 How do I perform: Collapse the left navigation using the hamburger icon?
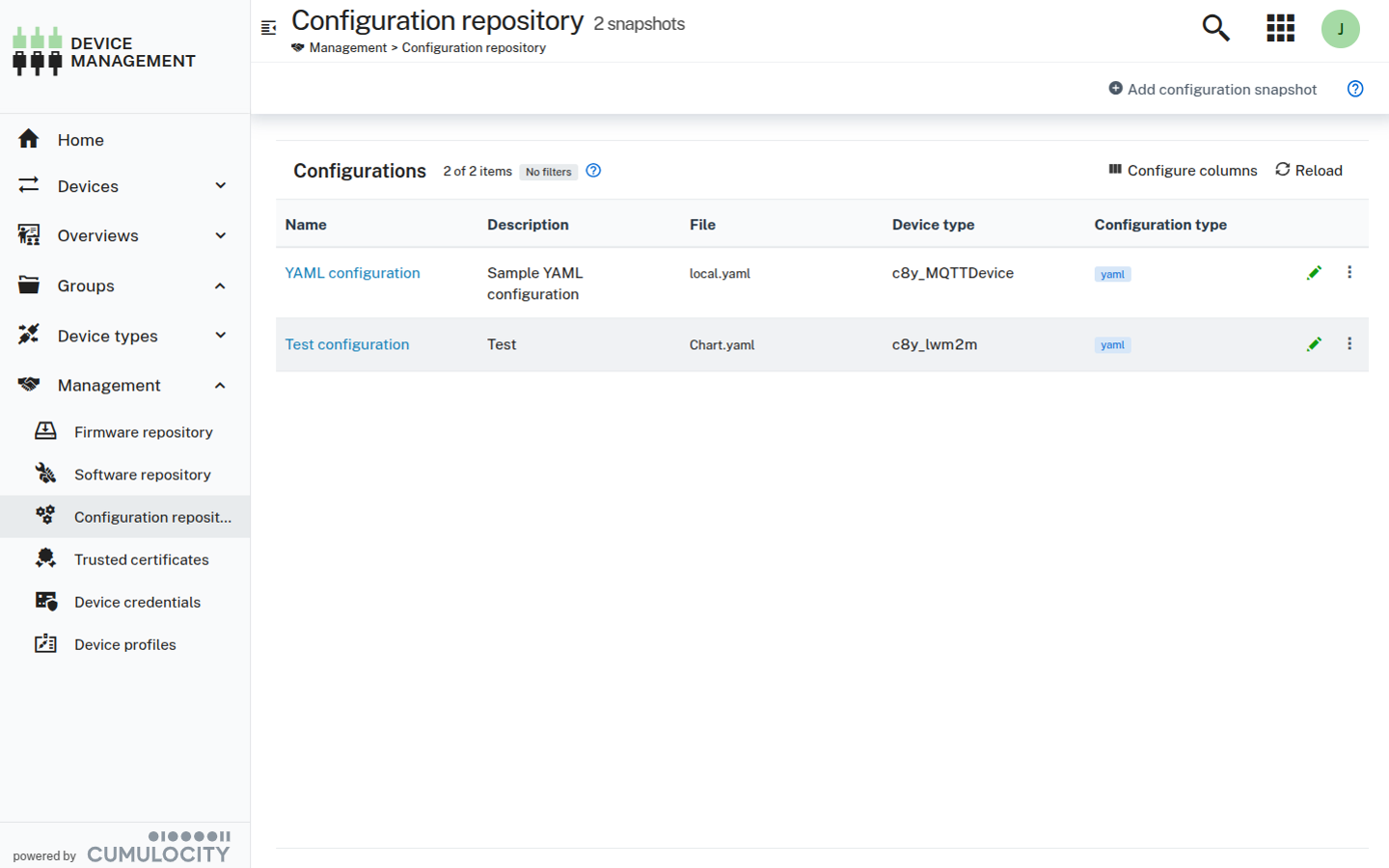tap(268, 28)
